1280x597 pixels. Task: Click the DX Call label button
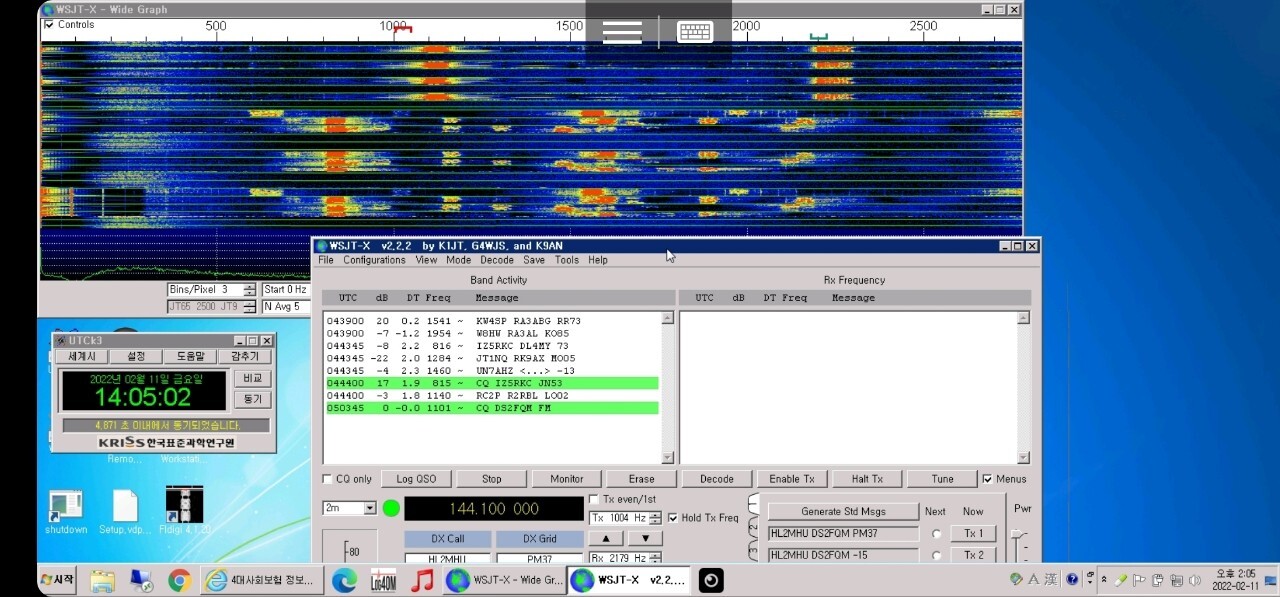tap(448, 539)
